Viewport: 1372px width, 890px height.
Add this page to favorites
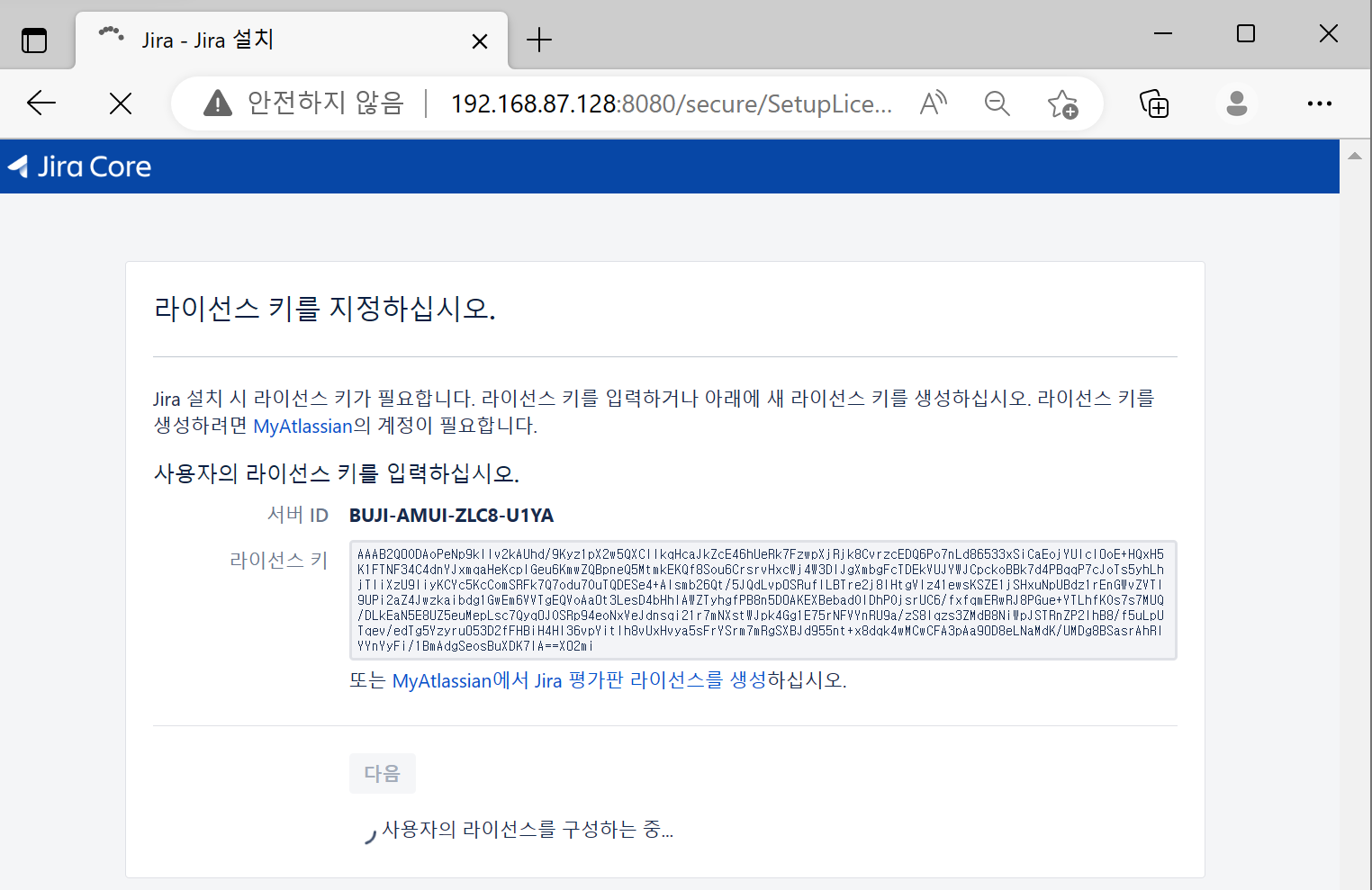pos(1062,103)
